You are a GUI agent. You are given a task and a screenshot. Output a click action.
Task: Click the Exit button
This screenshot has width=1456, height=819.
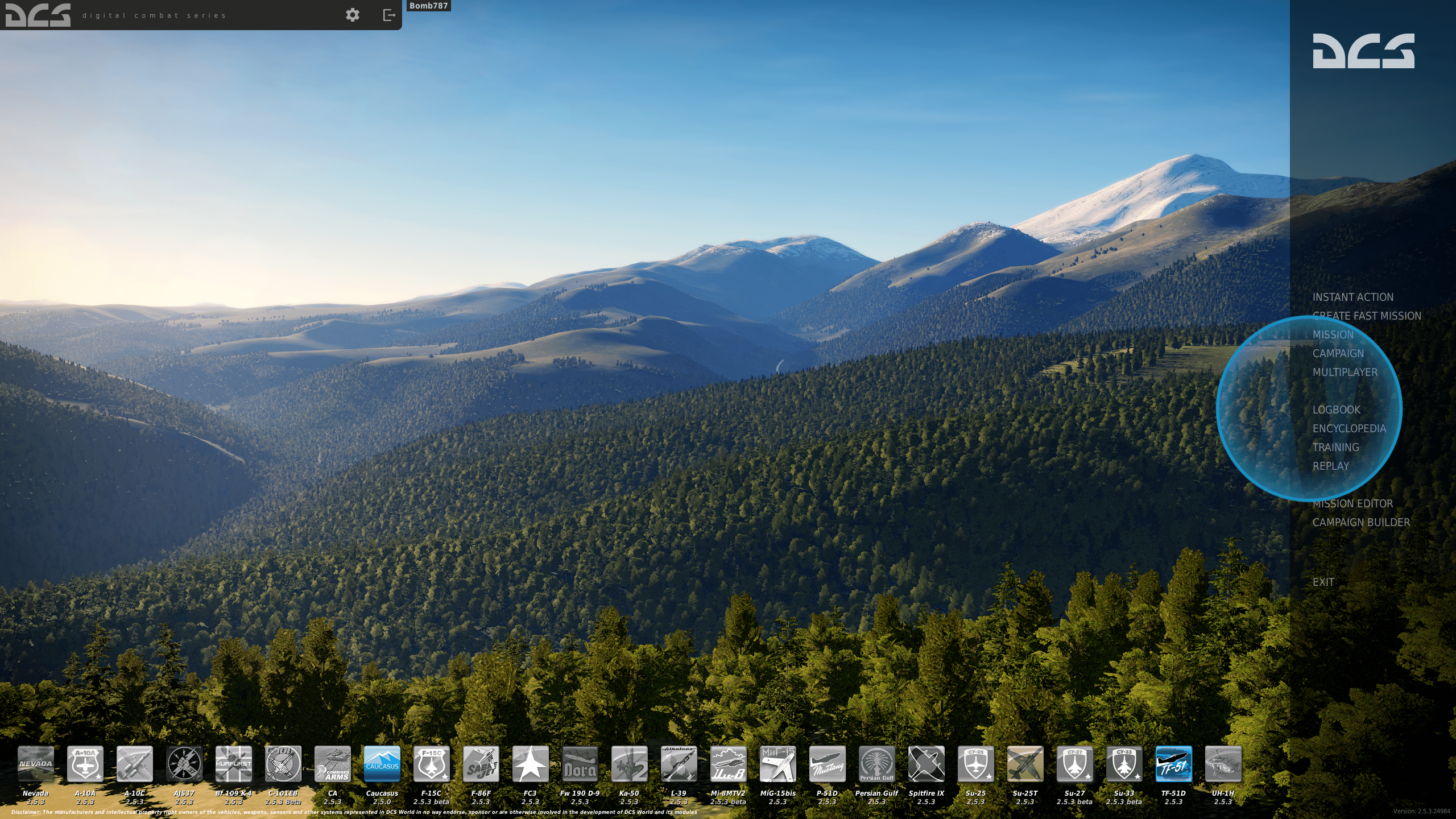click(1323, 582)
